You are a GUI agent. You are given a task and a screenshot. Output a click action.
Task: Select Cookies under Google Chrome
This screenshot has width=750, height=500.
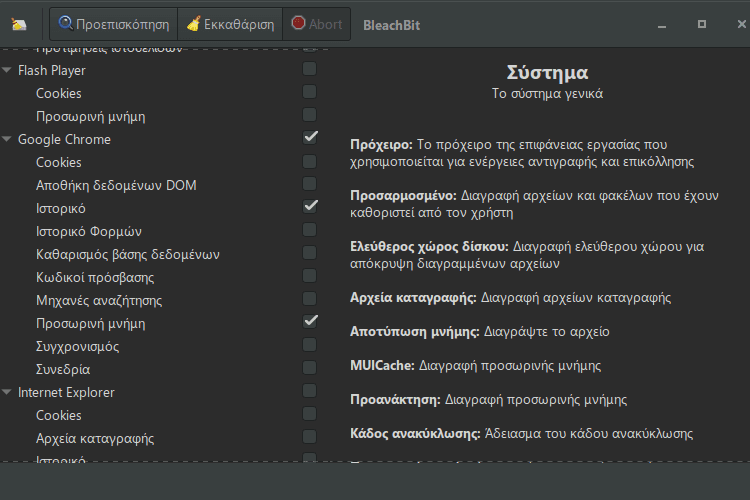point(58,162)
